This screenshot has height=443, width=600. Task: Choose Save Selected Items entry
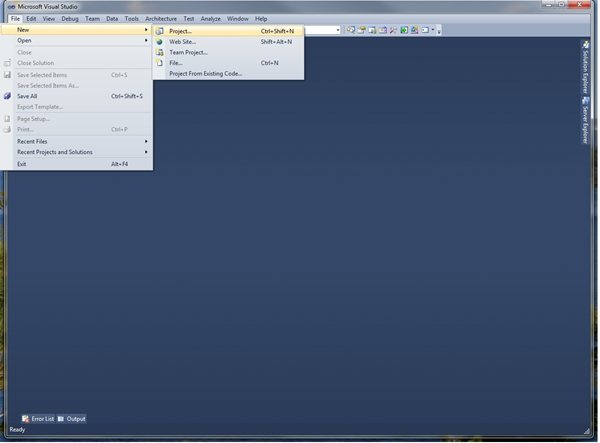coord(77,75)
